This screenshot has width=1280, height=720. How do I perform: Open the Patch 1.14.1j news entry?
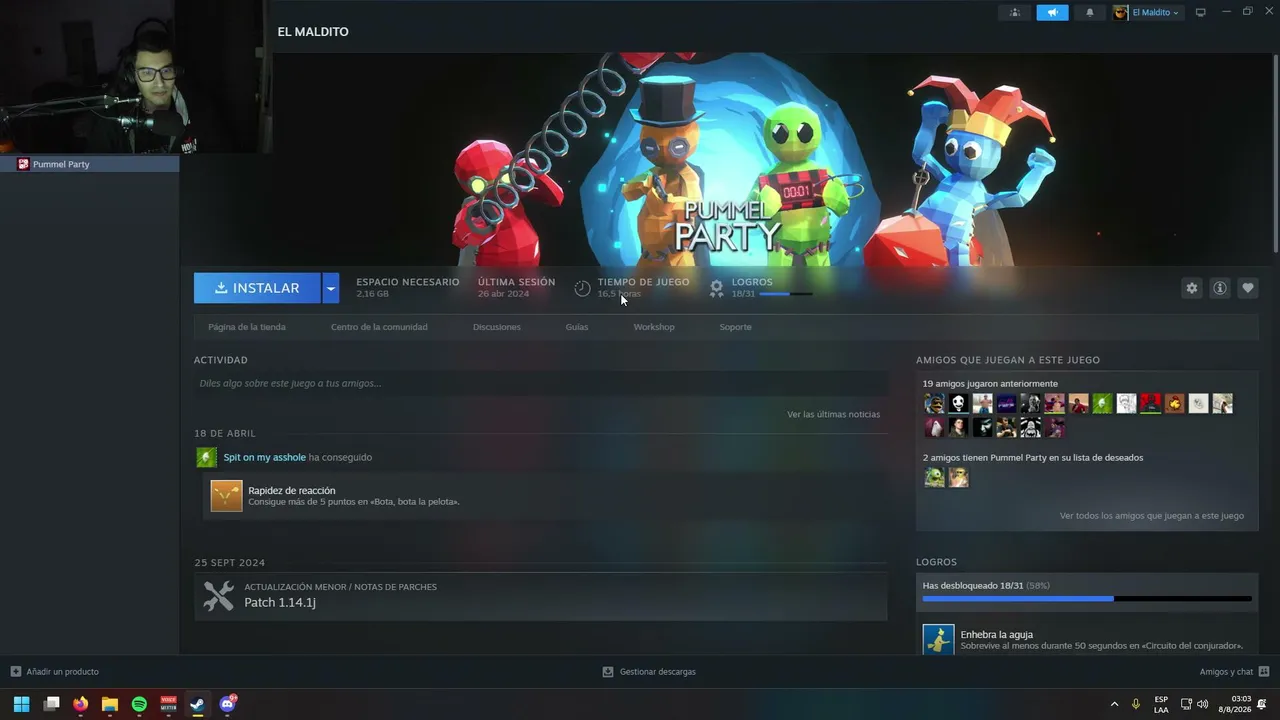541,596
